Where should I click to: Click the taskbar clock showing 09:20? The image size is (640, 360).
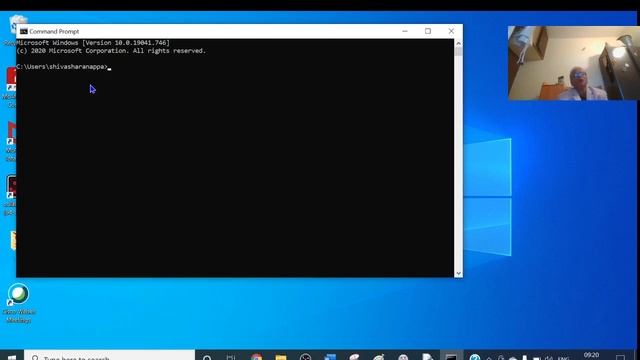(x=591, y=356)
